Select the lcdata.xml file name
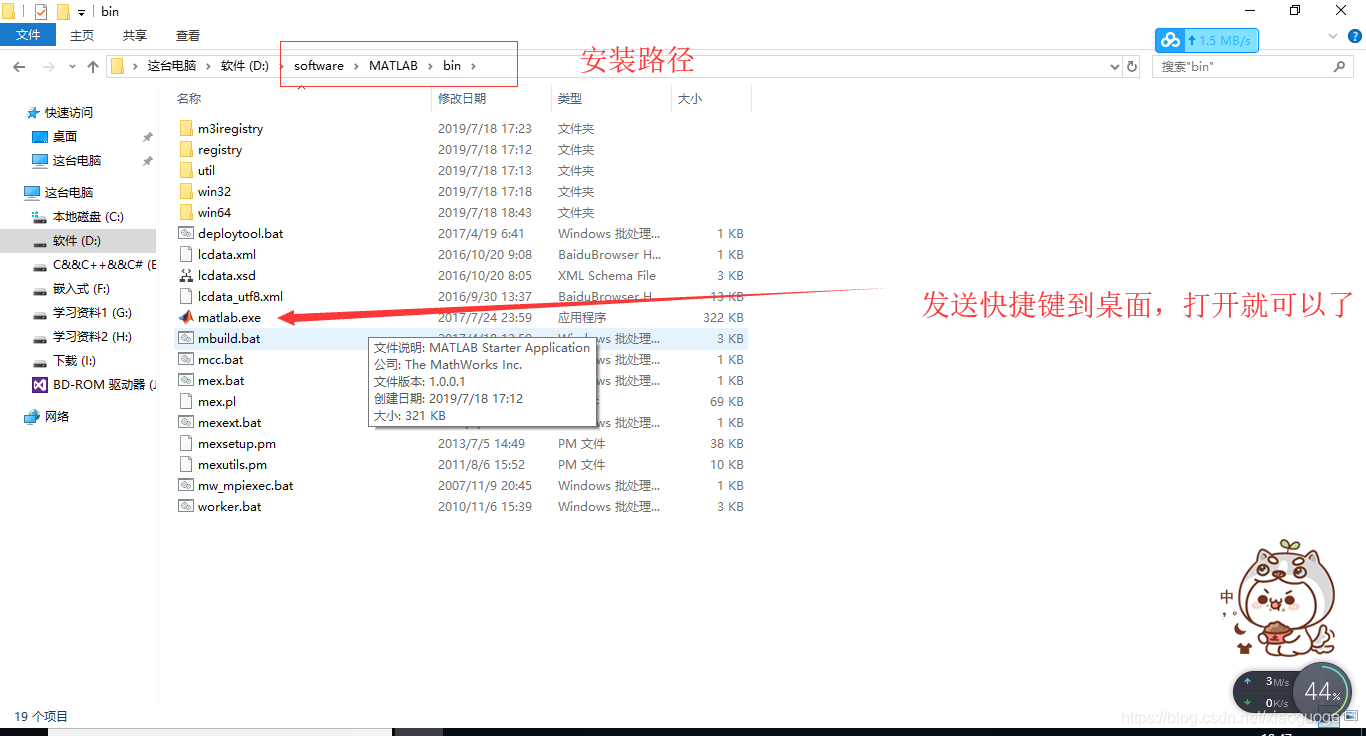 pos(227,254)
